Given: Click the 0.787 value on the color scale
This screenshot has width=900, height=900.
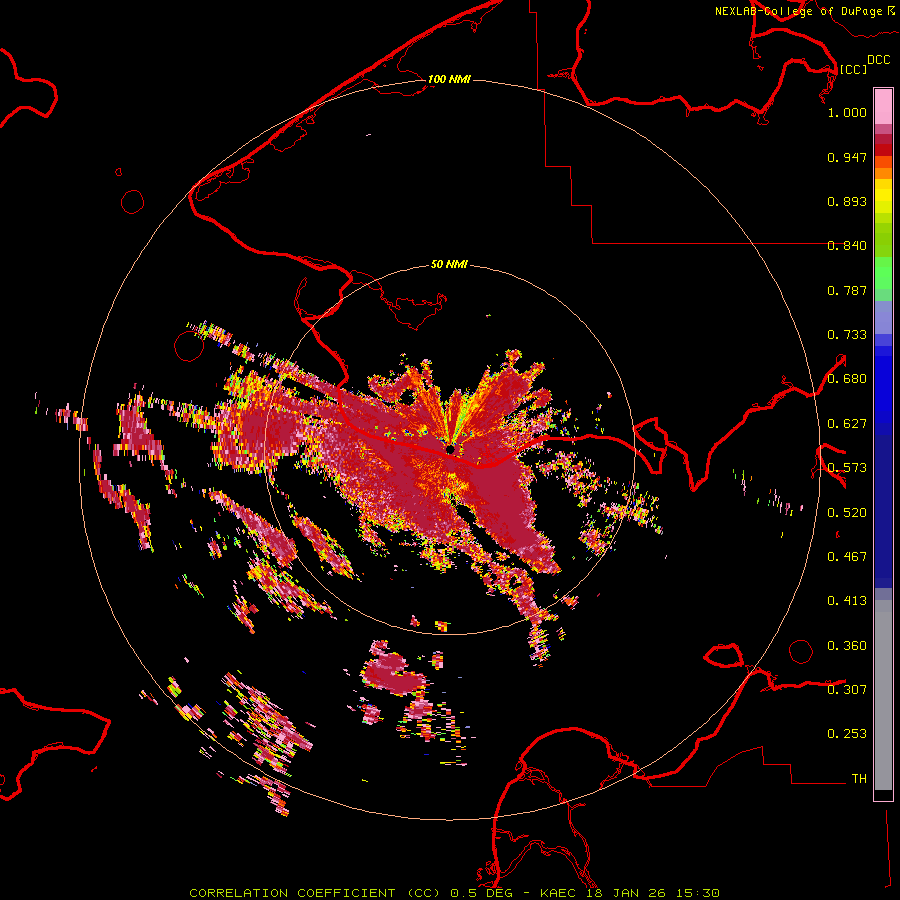Looking at the screenshot, I should point(847,290).
